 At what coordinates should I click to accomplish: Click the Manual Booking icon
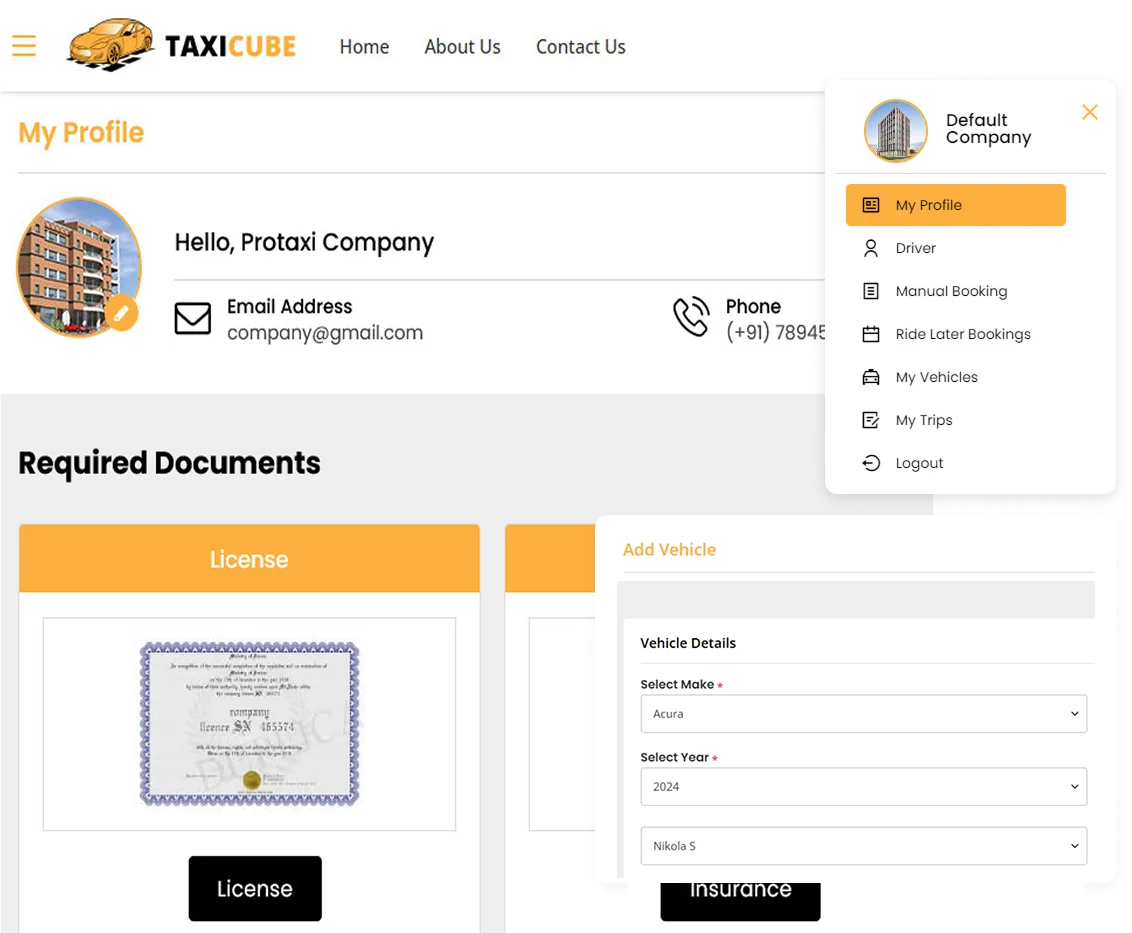[869, 290]
